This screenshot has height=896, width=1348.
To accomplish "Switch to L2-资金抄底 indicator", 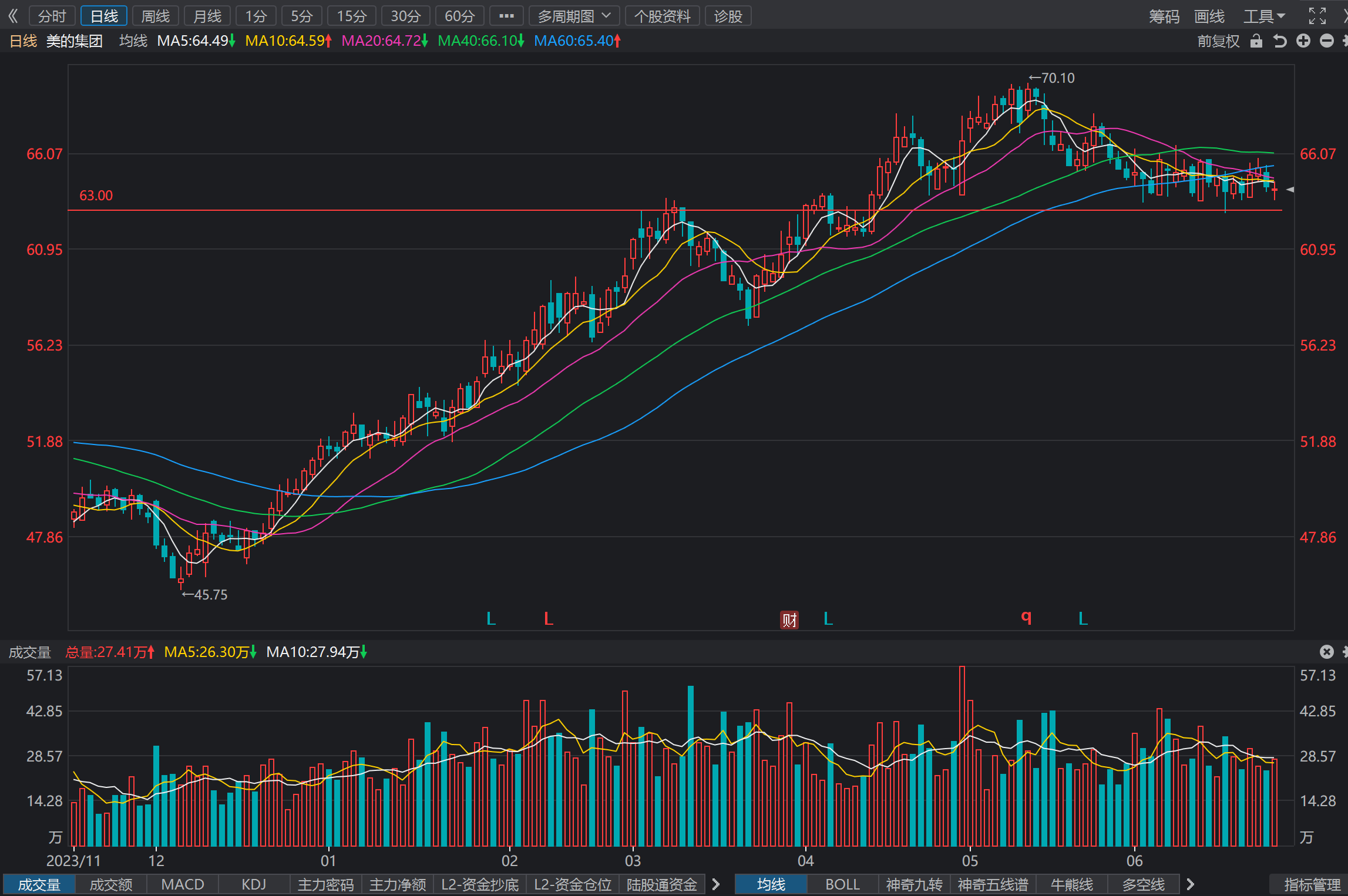I will pos(480,884).
